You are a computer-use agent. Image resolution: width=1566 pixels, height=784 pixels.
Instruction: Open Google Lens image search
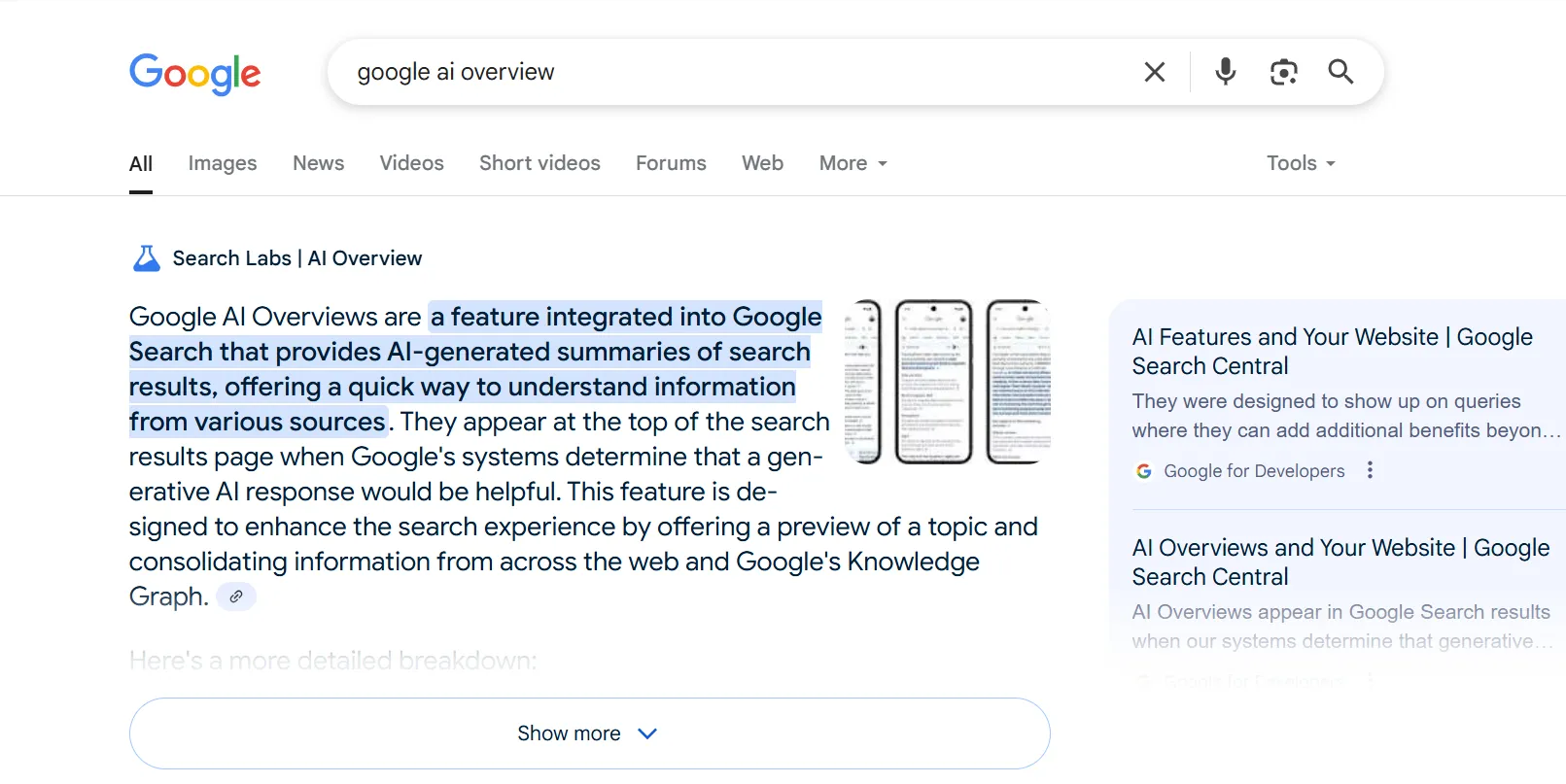coord(1284,72)
